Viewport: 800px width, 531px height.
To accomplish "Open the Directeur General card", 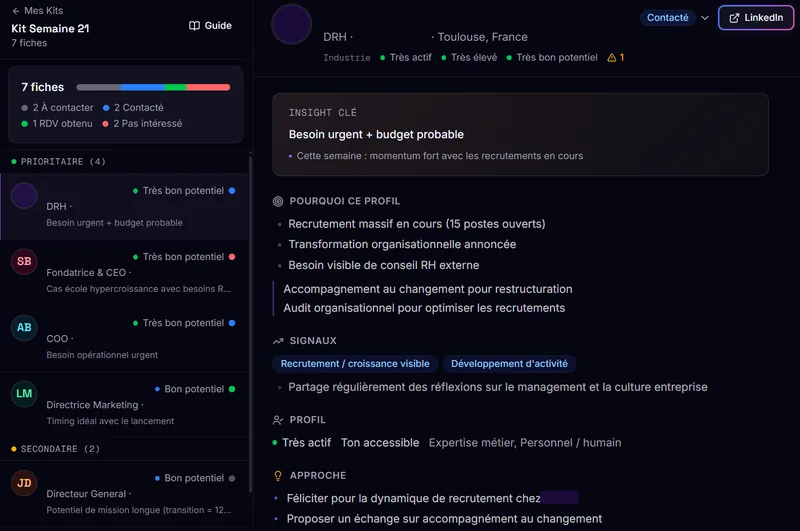I will pos(124,494).
